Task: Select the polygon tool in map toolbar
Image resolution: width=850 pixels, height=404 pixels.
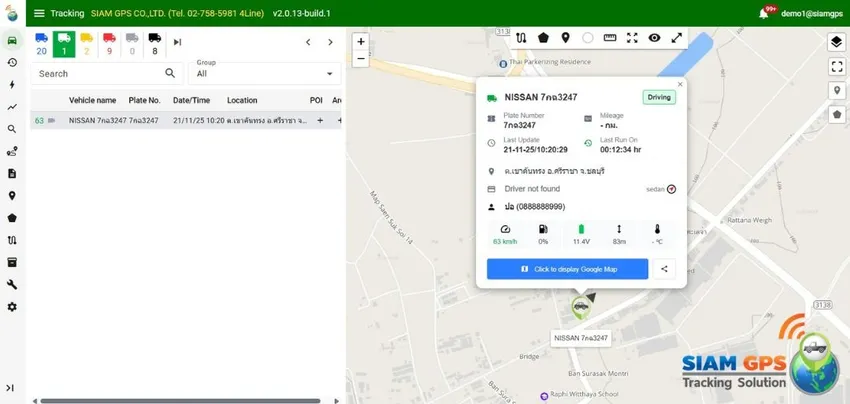Action: pos(543,38)
